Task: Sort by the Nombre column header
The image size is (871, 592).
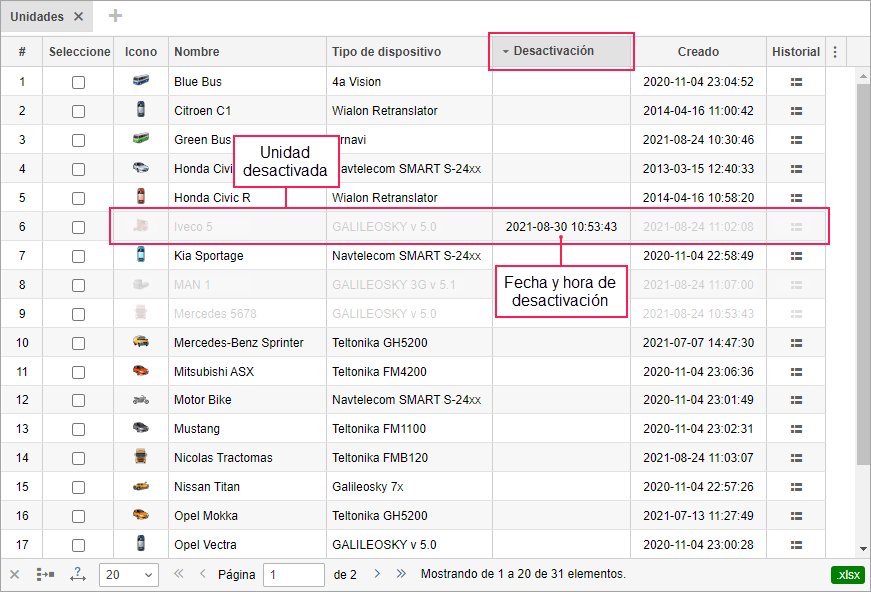Action: [x=247, y=52]
